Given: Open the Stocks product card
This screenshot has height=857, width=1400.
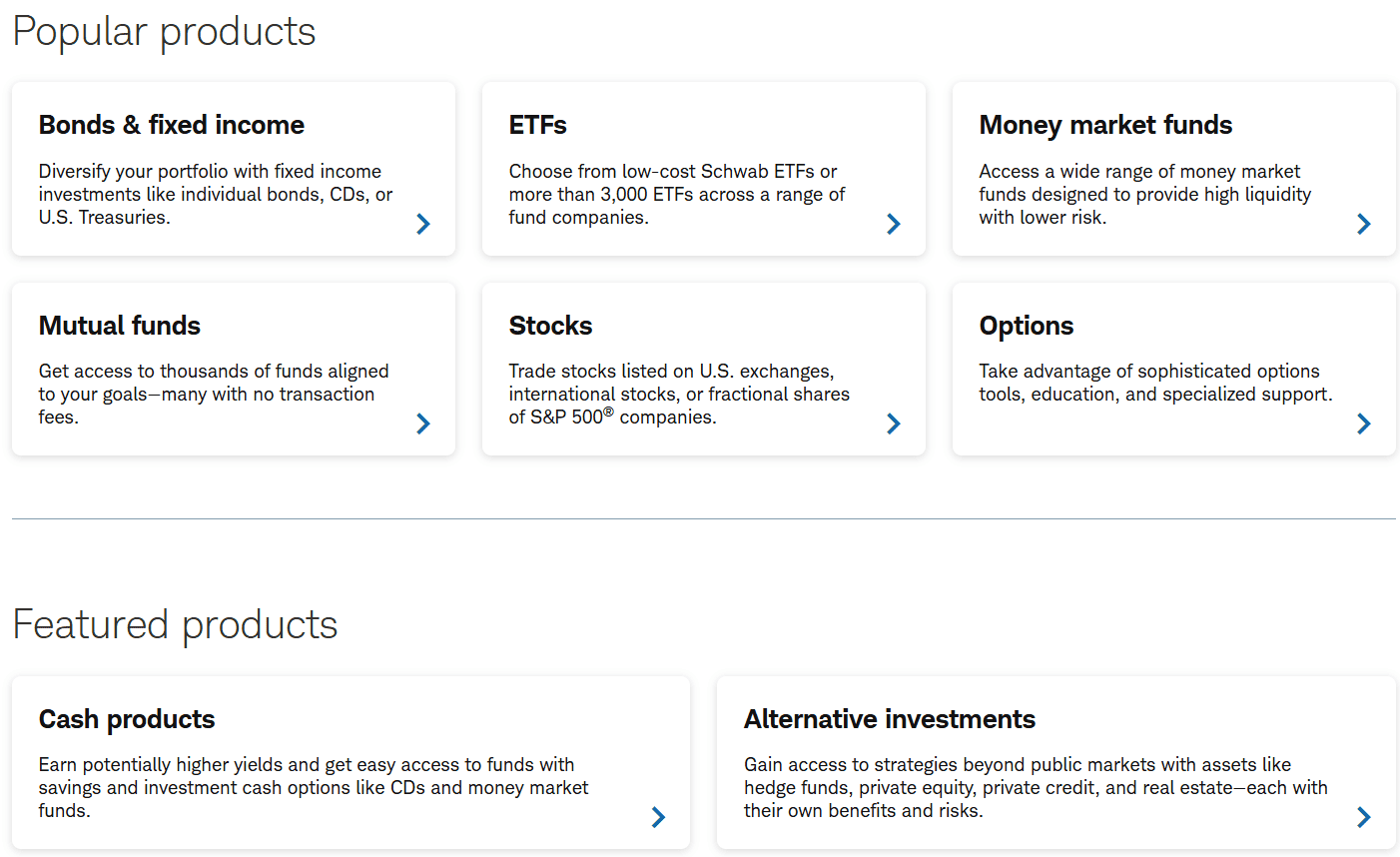Looking at the screenshot, I should pyautogui.click(x=703, y=369).
